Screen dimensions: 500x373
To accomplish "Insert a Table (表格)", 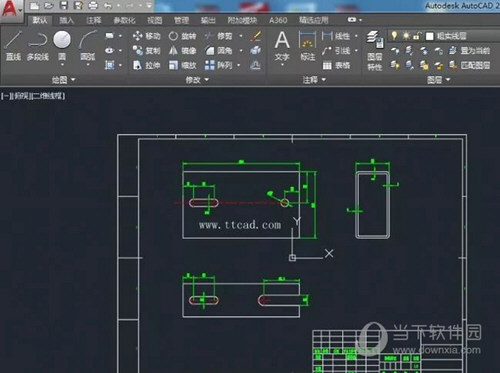I will 336,65.
